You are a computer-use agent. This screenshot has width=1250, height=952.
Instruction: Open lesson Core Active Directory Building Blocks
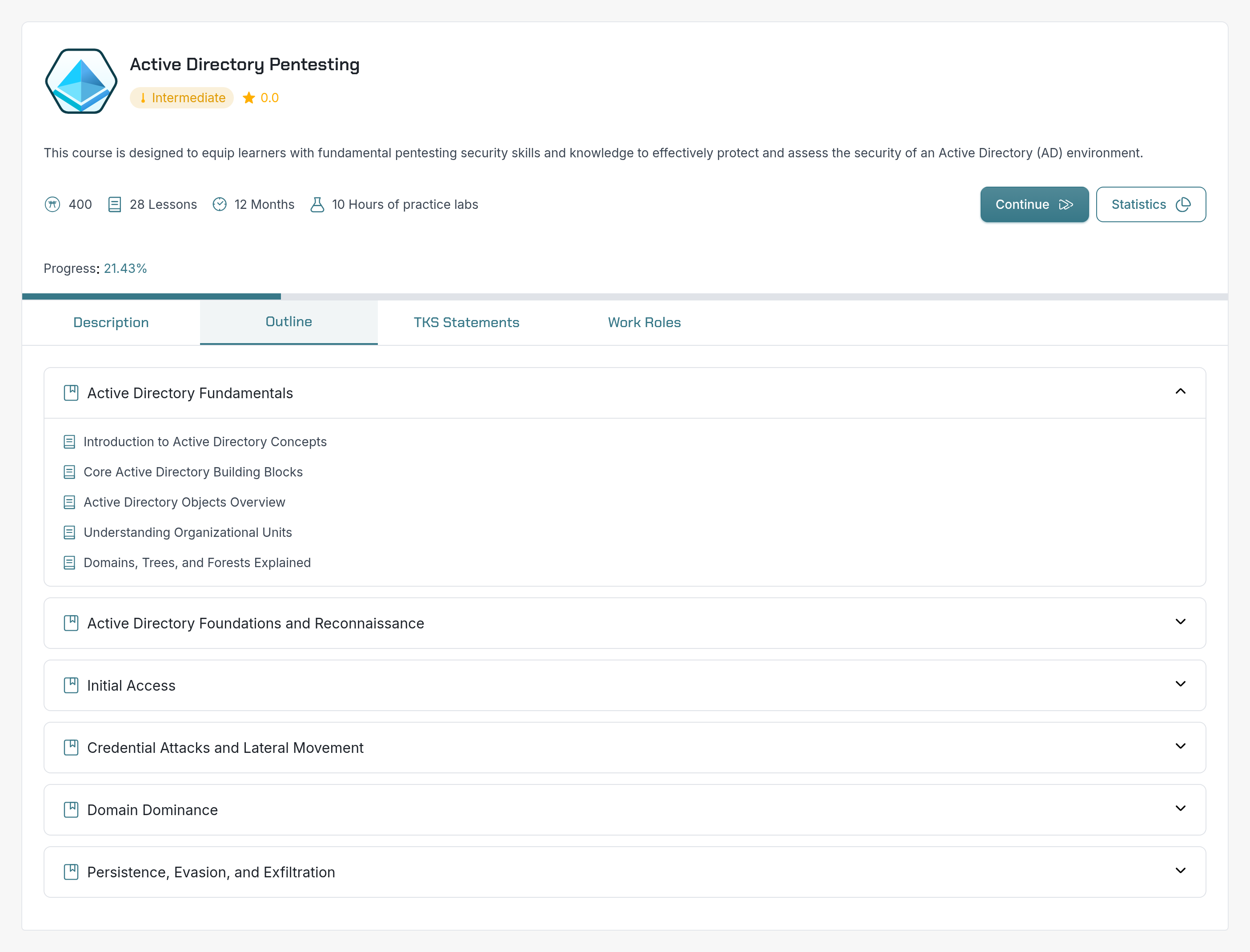(193, 472)
